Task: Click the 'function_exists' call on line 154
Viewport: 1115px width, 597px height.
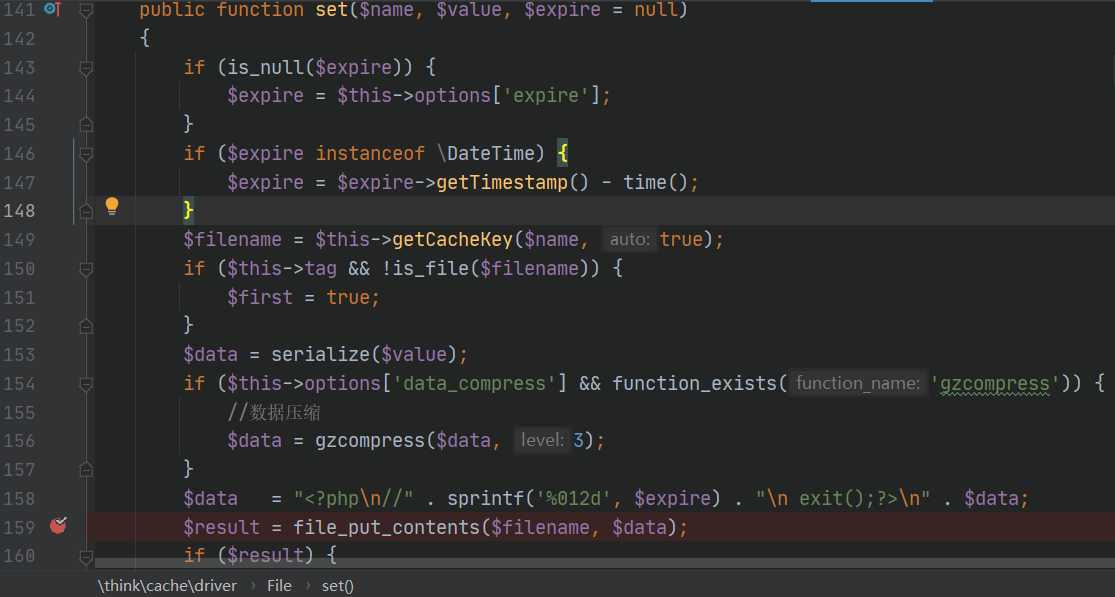Action: click(x=694, y=384)
